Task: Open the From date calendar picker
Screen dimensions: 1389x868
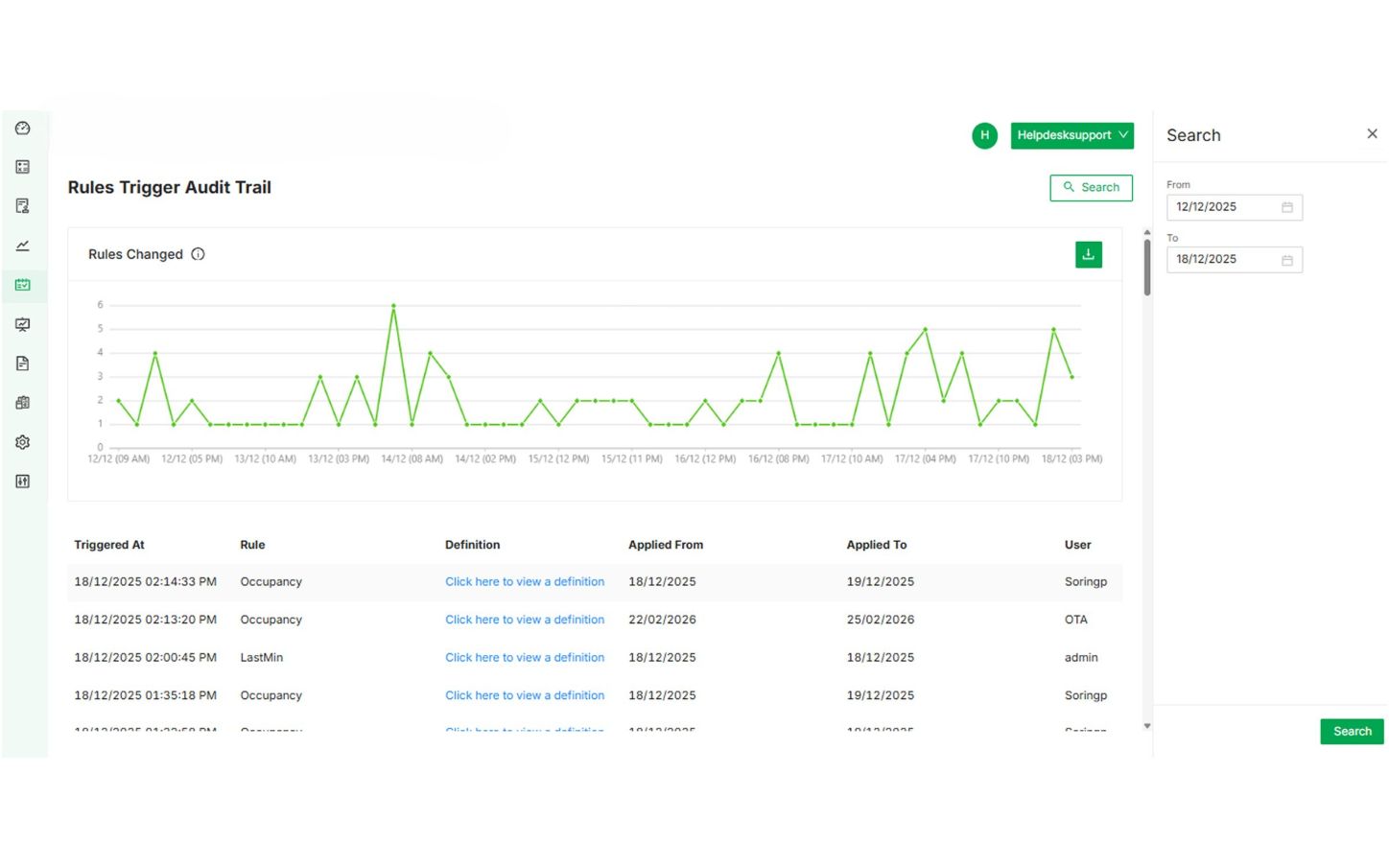Action: [1286, 207]
